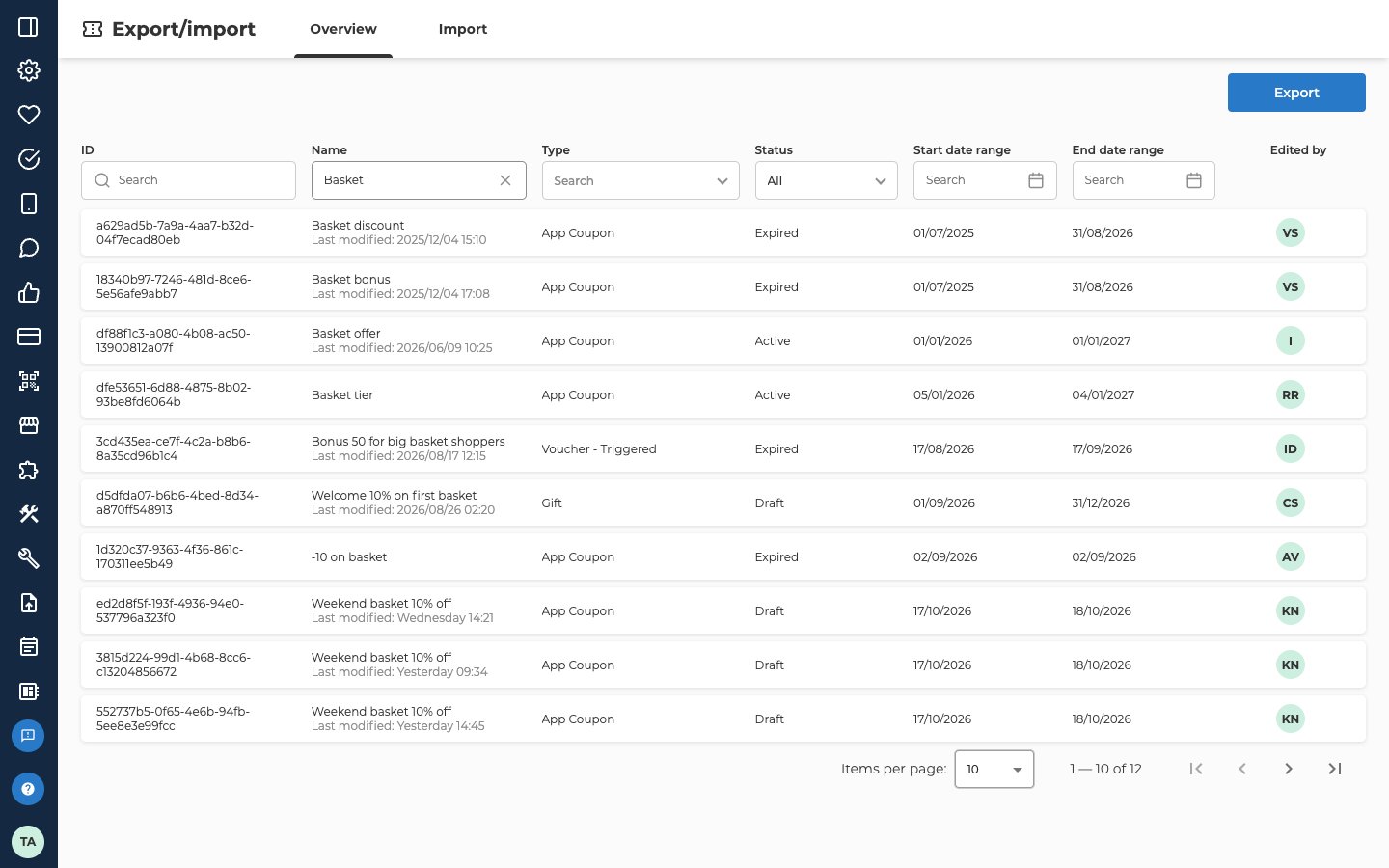Open the heart icon in sidebar
This screenshot has width=1389, height=868.
coord(29,115)
